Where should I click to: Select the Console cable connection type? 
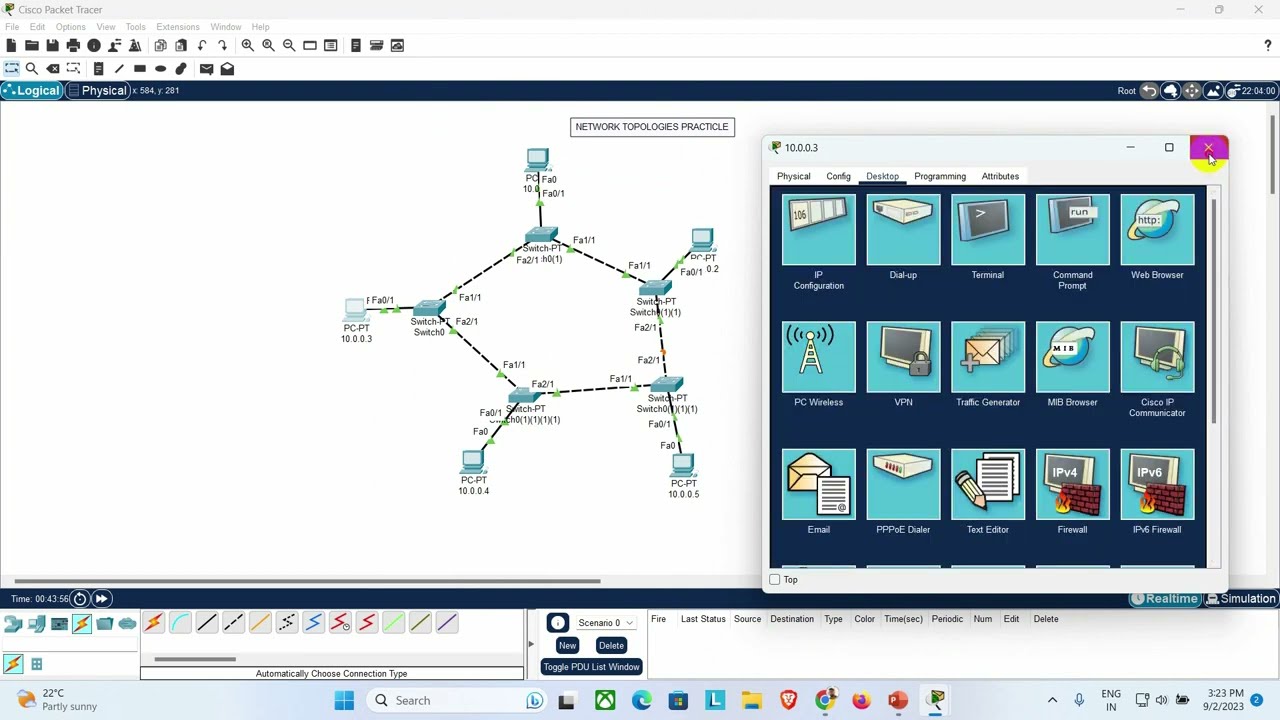180,623
